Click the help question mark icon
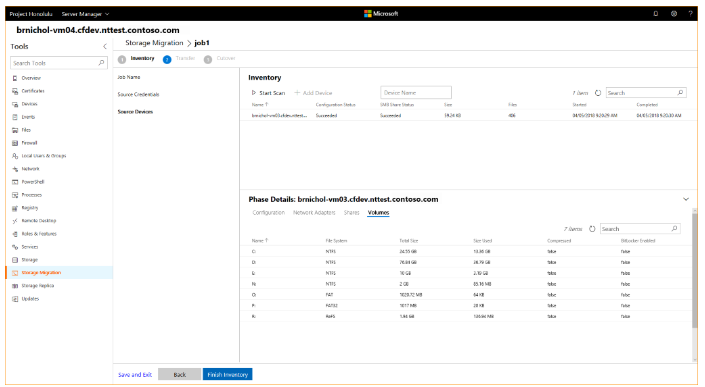705x387 pixels. pos(690,14)
